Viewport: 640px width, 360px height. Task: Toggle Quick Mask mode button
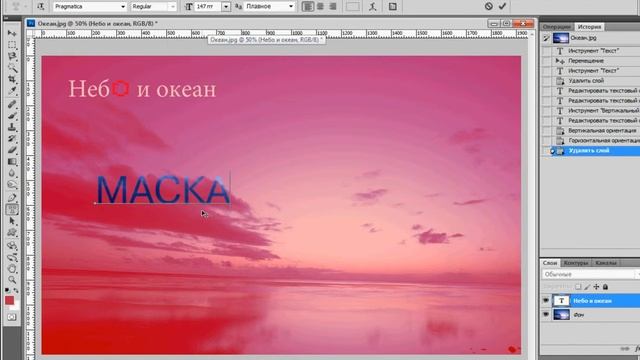tap(12, 317)
